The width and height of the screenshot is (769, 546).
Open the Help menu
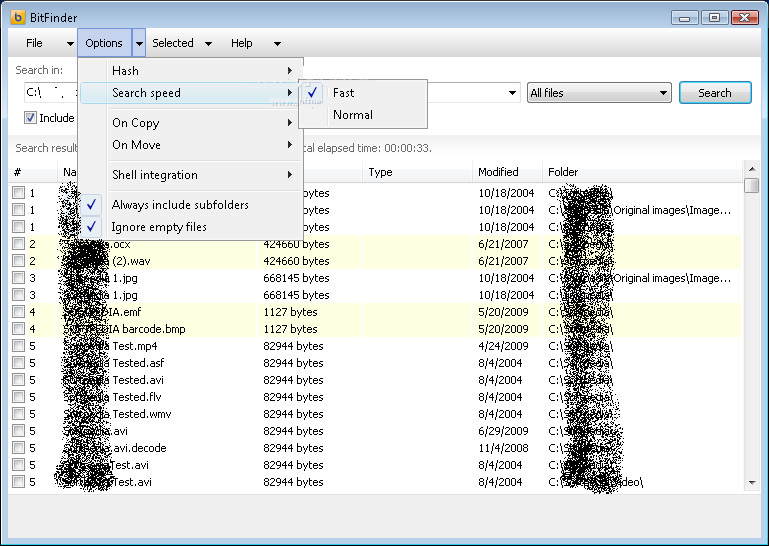point(242,43)
